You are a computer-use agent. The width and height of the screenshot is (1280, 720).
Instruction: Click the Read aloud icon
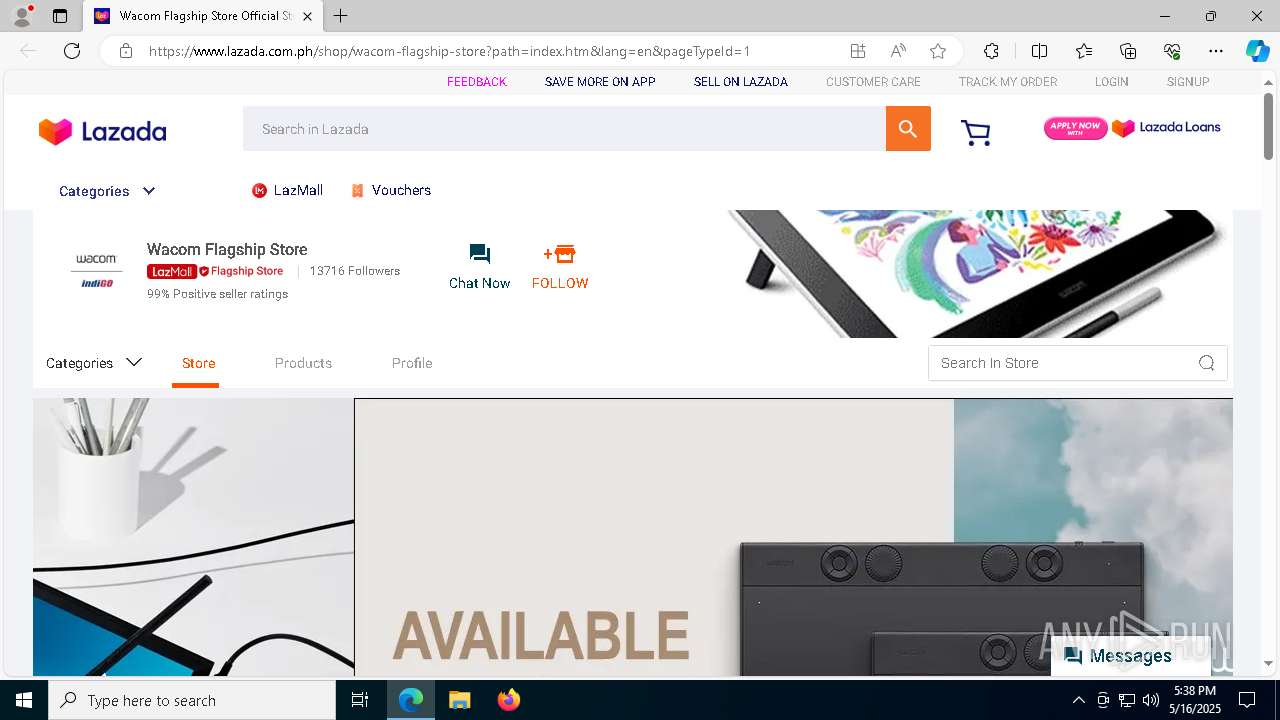click(898, 51)
